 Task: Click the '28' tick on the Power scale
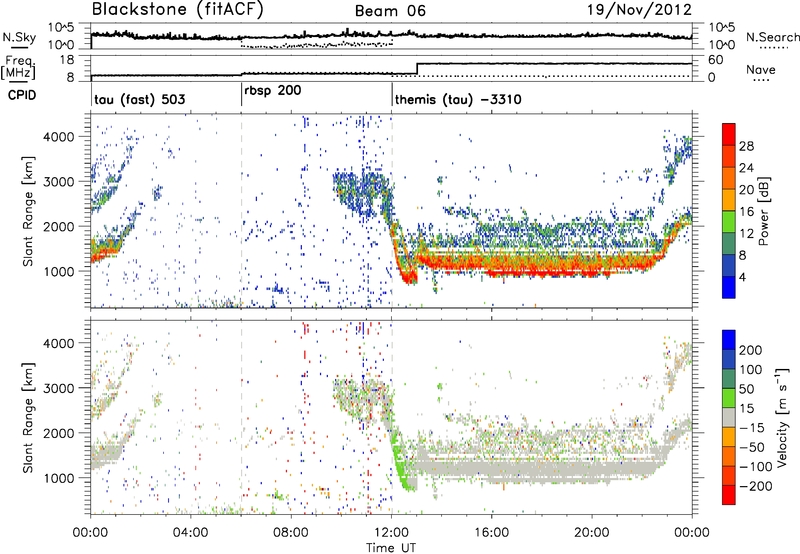tap(746, 146)
